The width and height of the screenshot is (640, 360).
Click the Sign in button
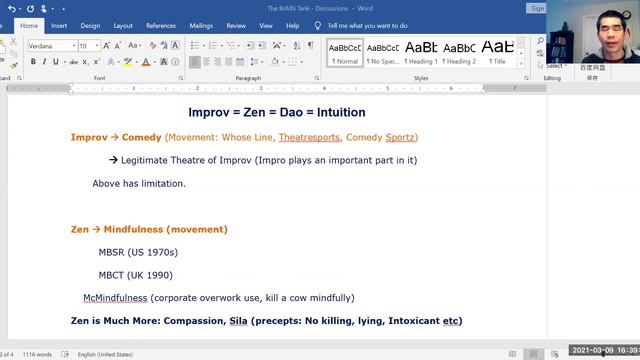[x=536, y=9]
